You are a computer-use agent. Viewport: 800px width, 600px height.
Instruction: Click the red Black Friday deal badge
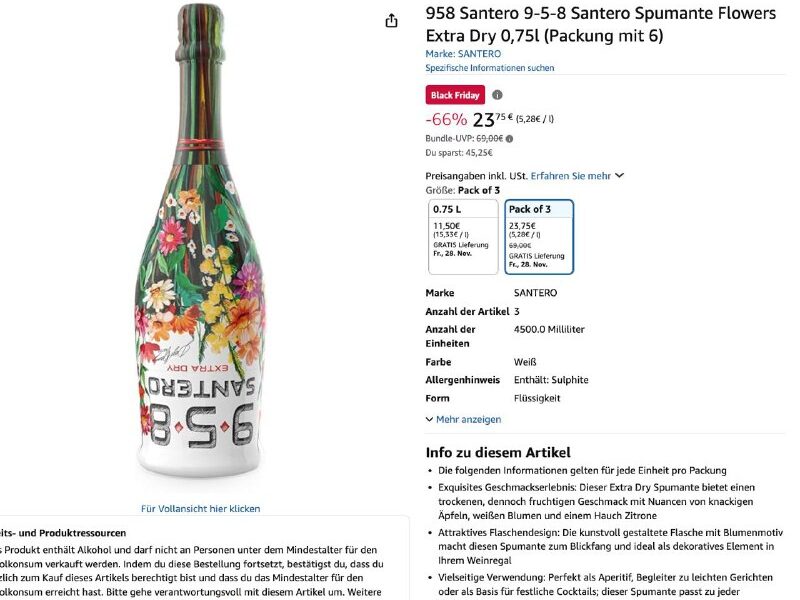455,95
